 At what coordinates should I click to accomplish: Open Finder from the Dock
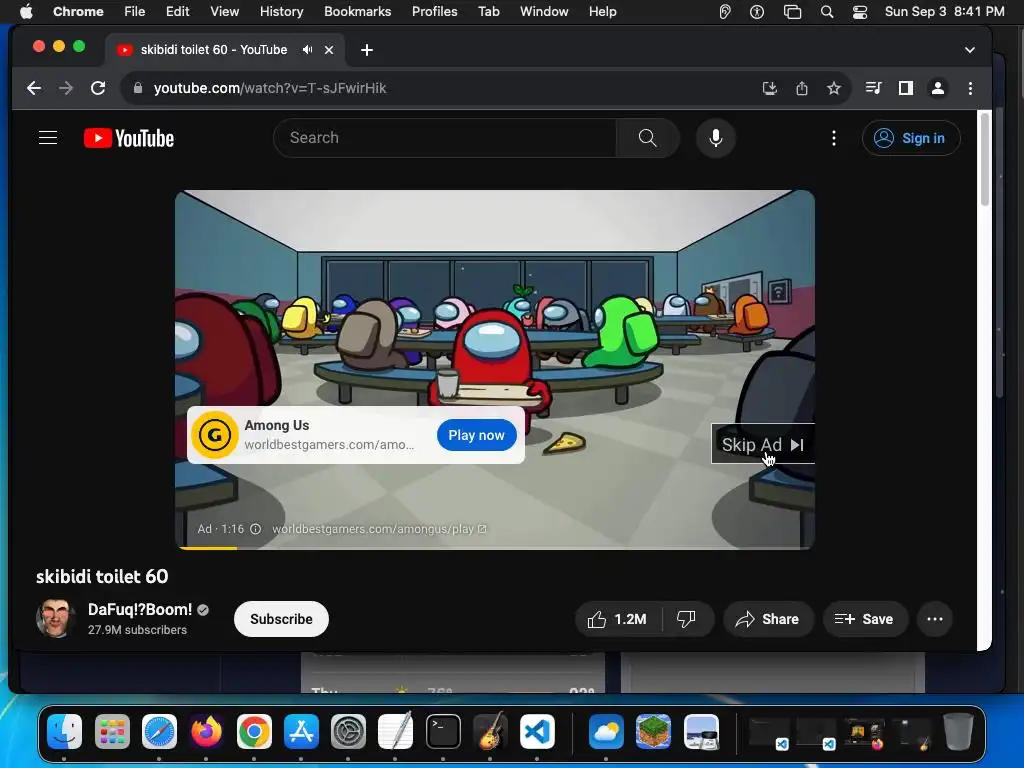64,731
